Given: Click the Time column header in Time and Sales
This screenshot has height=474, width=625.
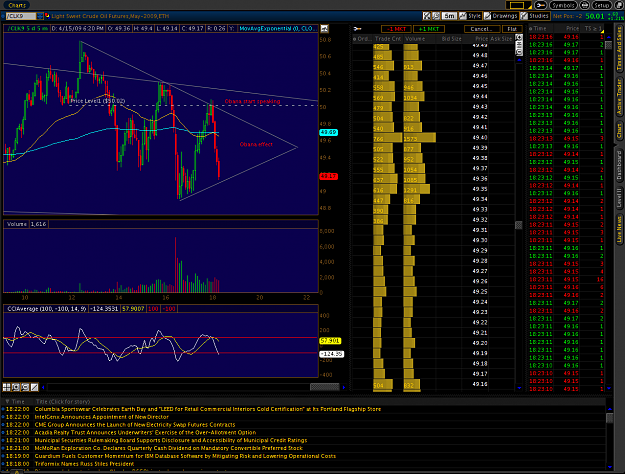Looking at the screenshot, I should click(540, 29).
